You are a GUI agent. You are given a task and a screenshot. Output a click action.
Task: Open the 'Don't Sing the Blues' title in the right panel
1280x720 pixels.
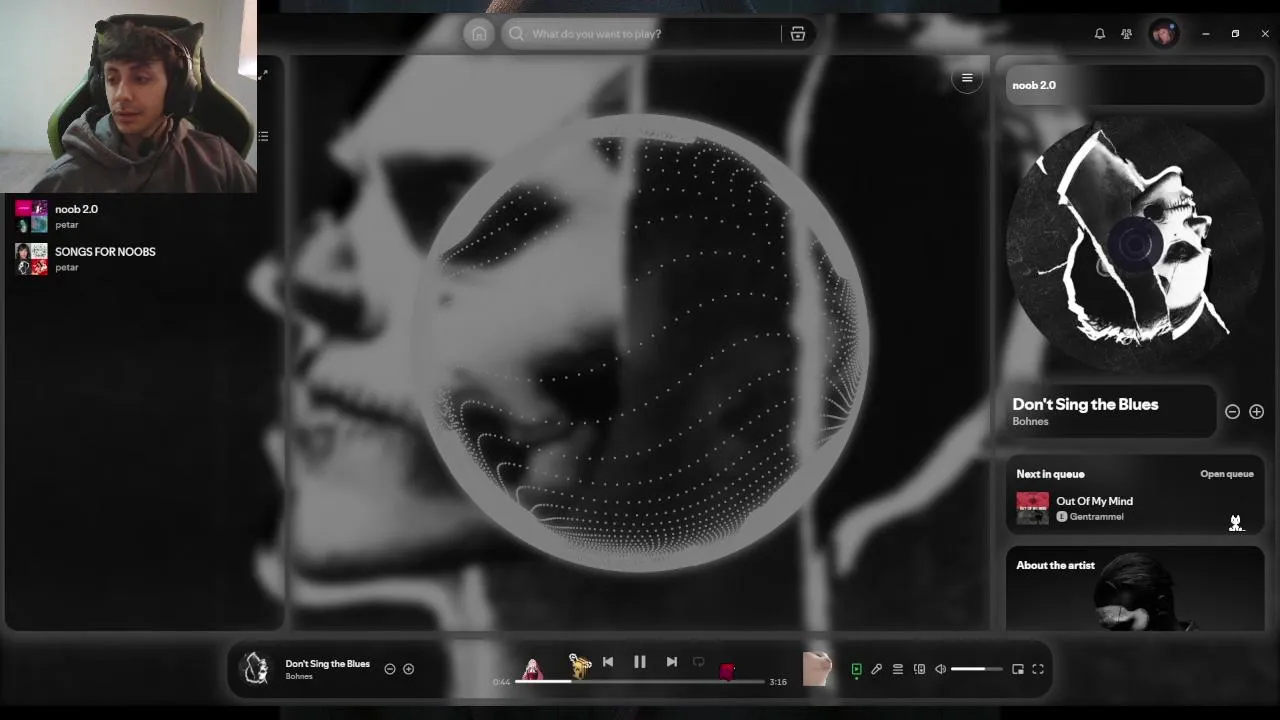point(1085,404)
